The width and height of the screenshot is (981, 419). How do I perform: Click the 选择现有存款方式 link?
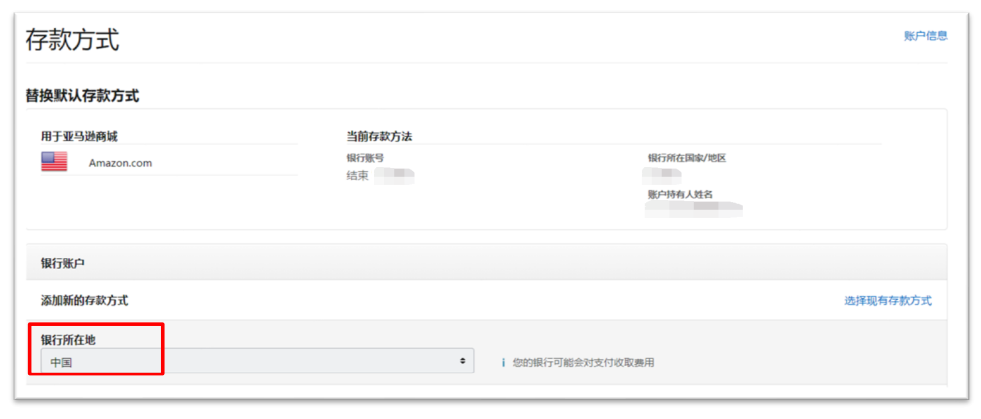click(x=888, y=301)
